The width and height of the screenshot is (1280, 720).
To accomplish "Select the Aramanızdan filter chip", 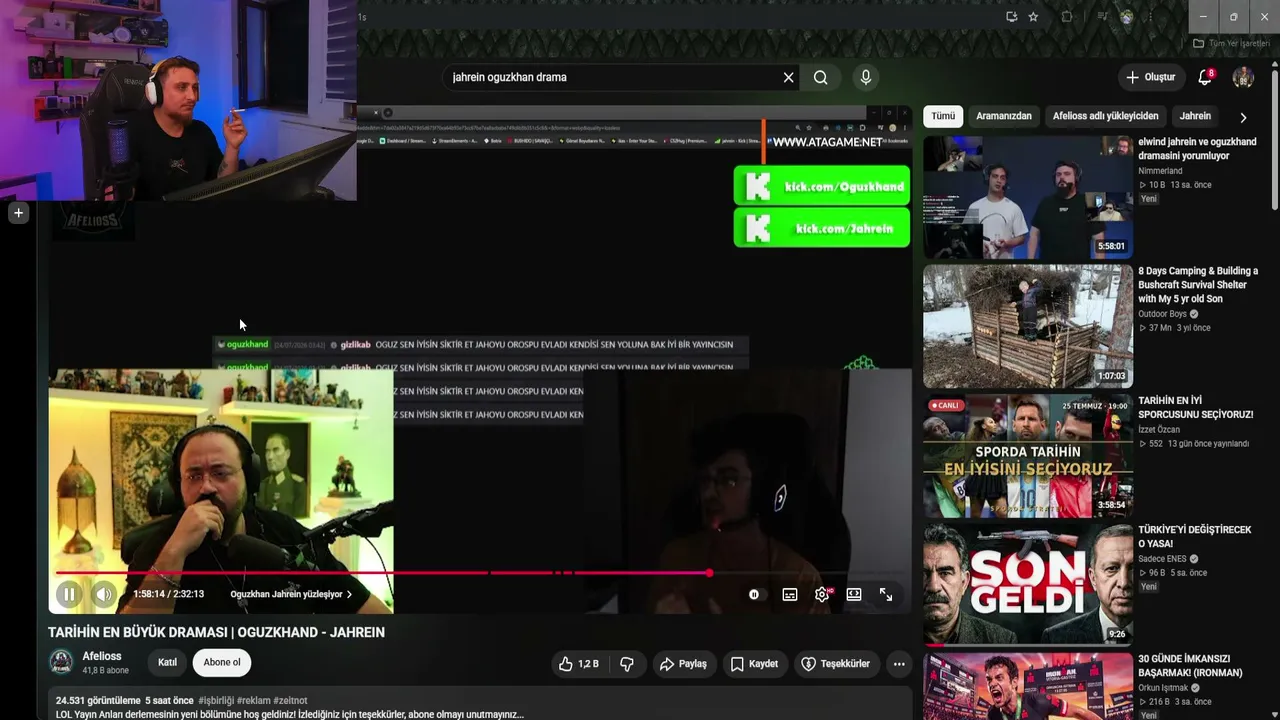I will [1004, 116].
